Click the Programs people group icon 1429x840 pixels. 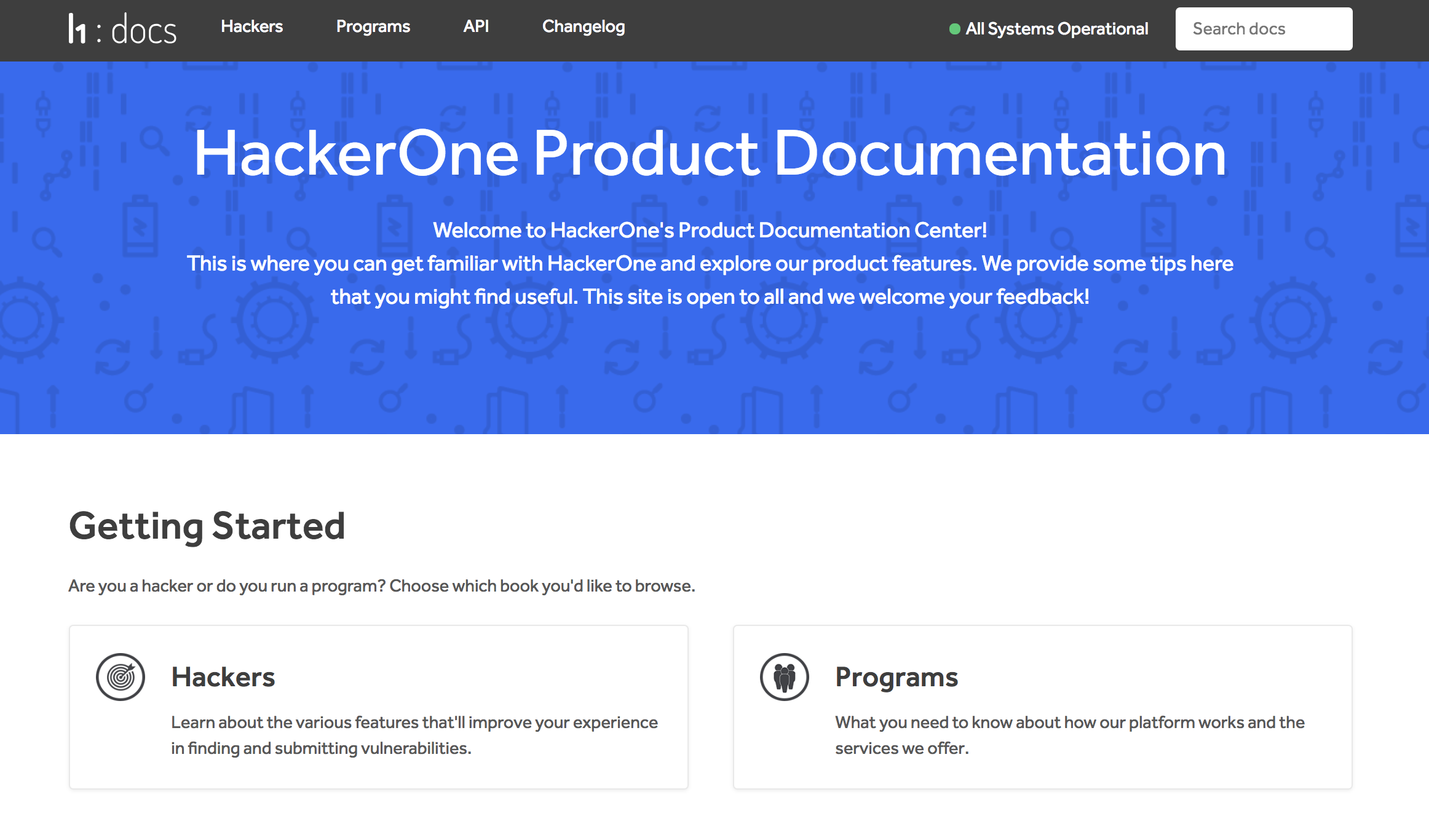point(784,677)
